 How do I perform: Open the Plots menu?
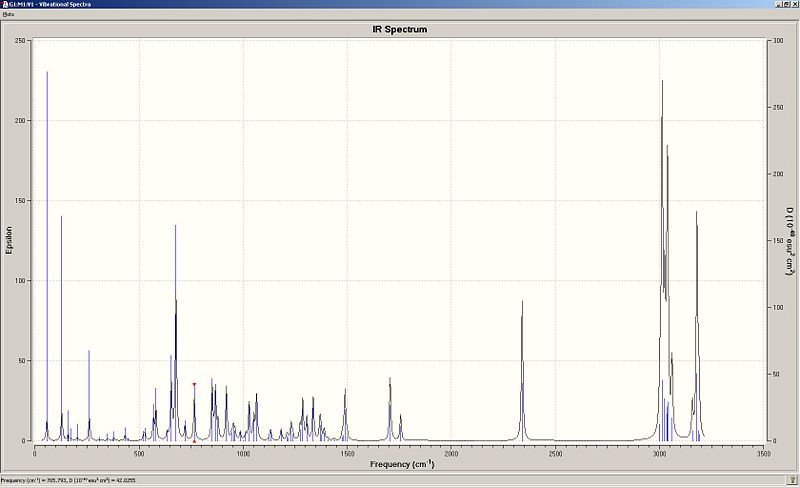click(8, 14)
